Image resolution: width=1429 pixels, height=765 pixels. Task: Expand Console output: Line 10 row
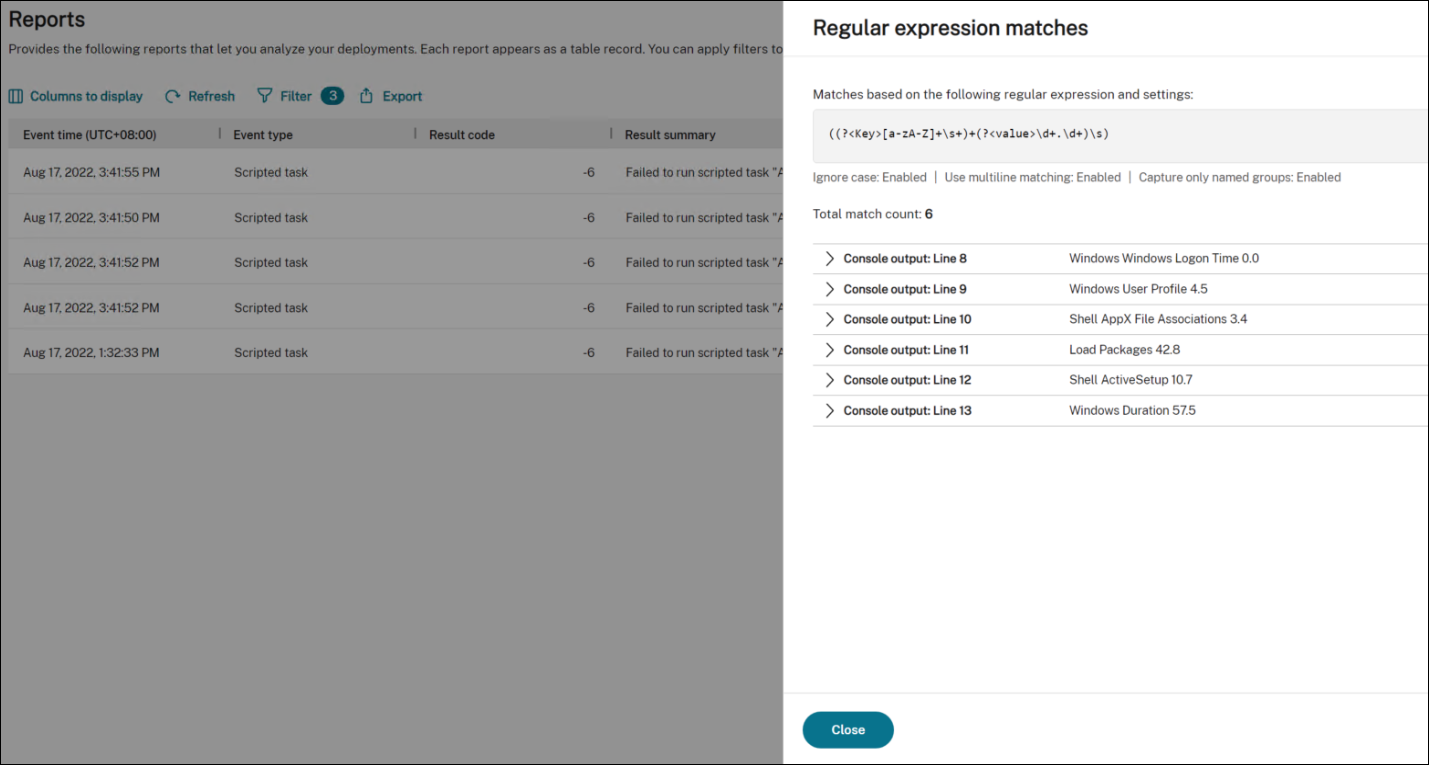tap(829, 320)
